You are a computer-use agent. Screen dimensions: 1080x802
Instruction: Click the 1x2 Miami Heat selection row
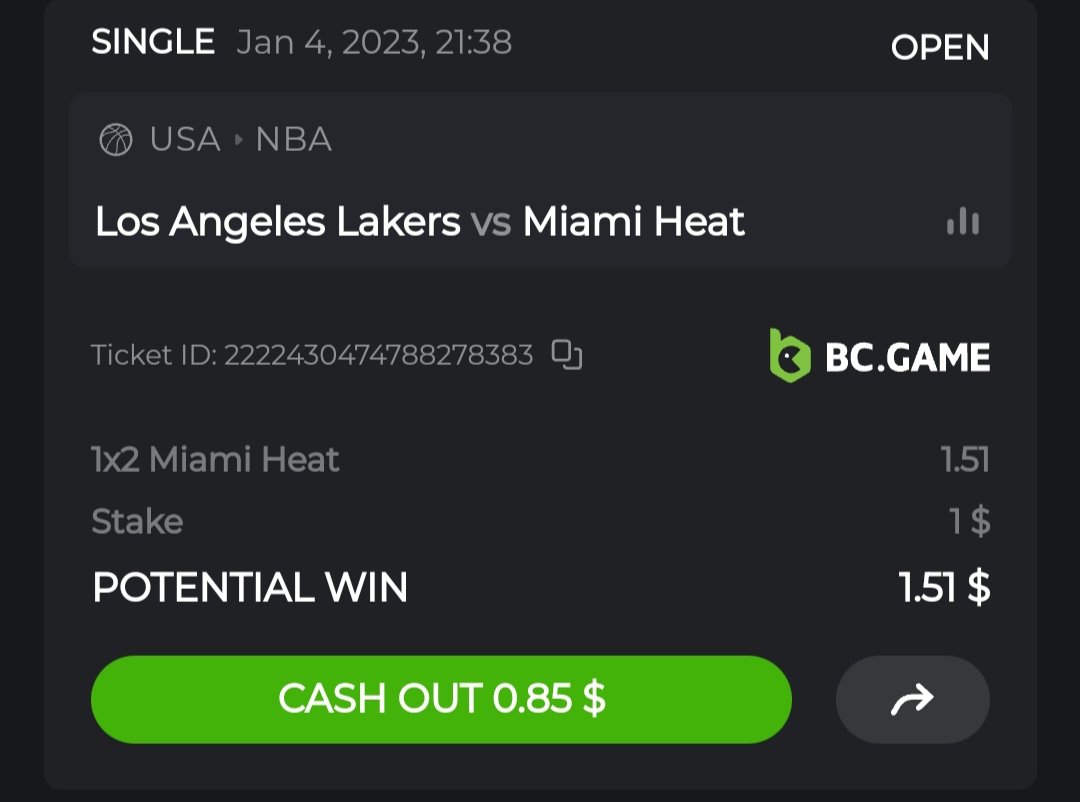coord(215,460)
